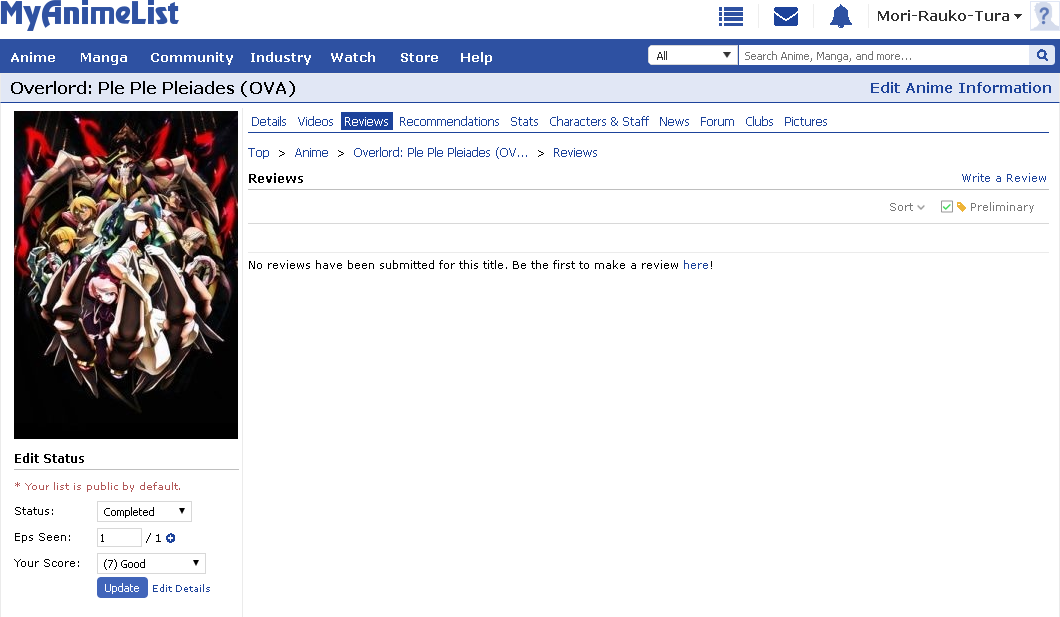Click the Write a Review link
1060x617 pixels.
tap(1004, 178)
